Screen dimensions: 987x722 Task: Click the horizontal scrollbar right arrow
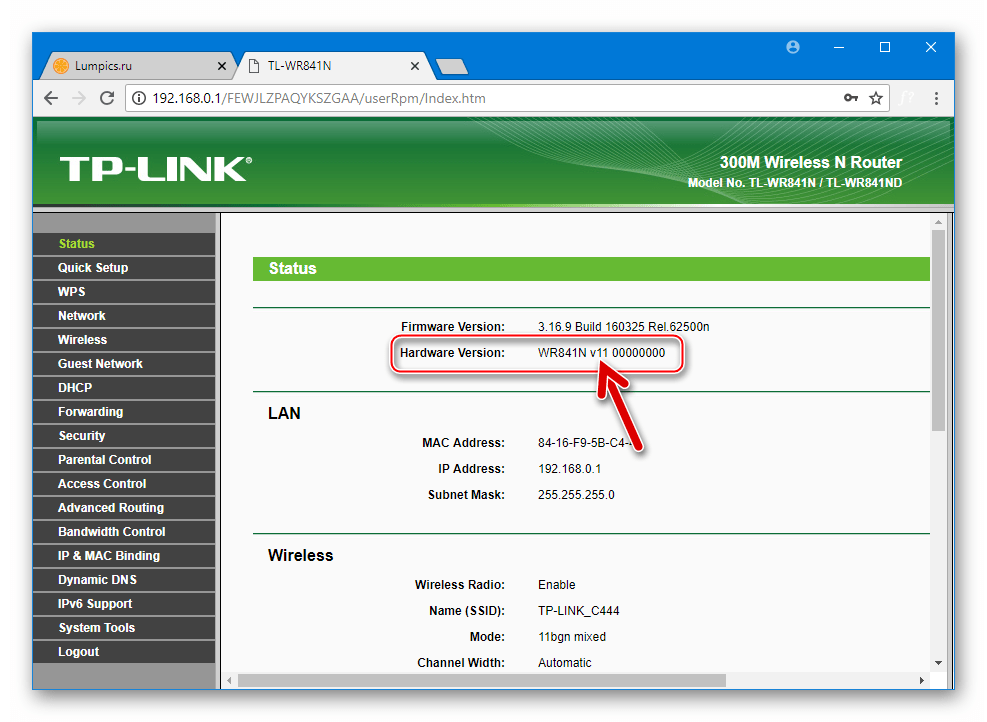(x=922, y=680)
